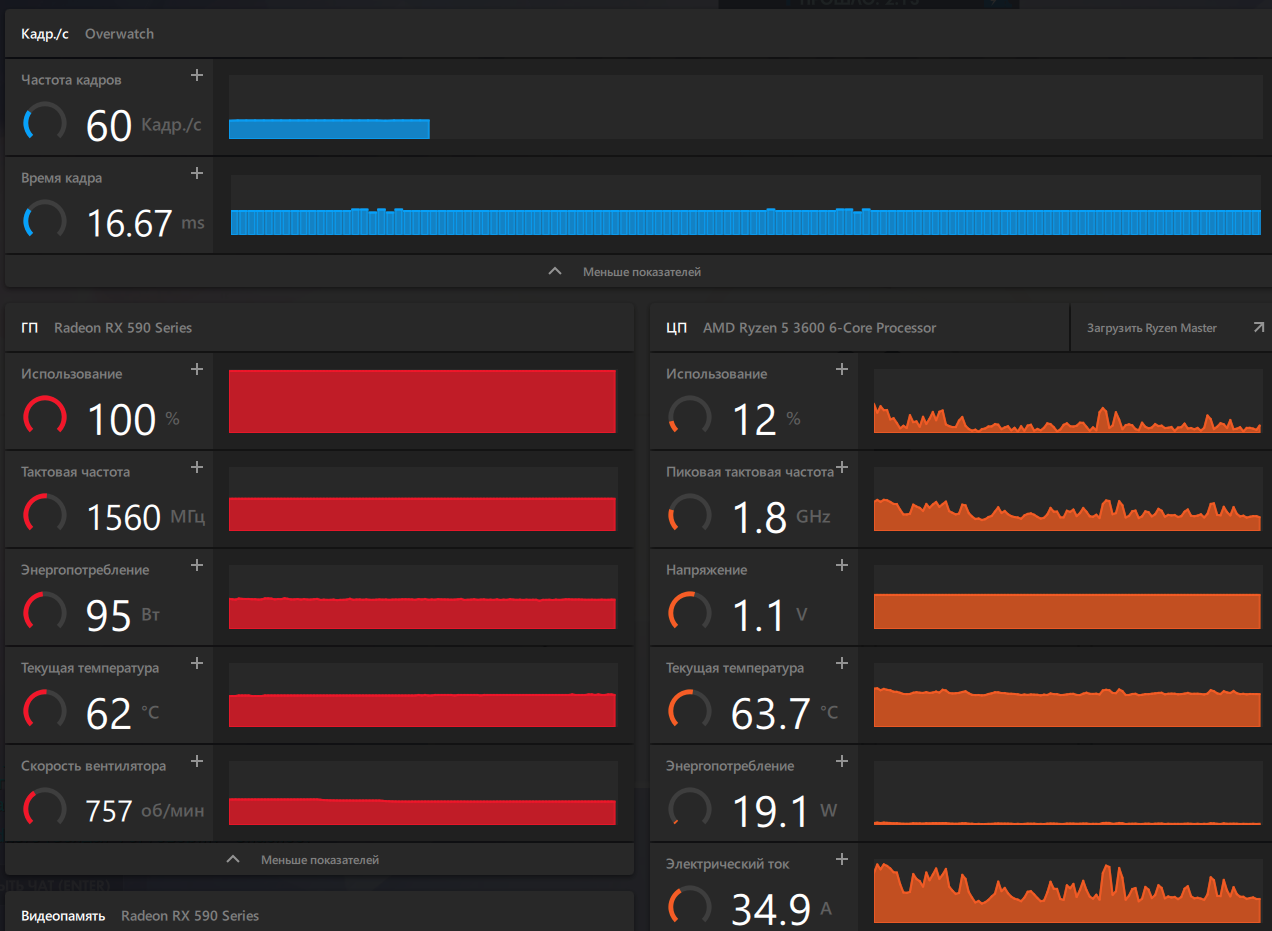Screen dimensions: 1272x931
Task: Click plus icon beside Время кадра
Action: [197, 173]
